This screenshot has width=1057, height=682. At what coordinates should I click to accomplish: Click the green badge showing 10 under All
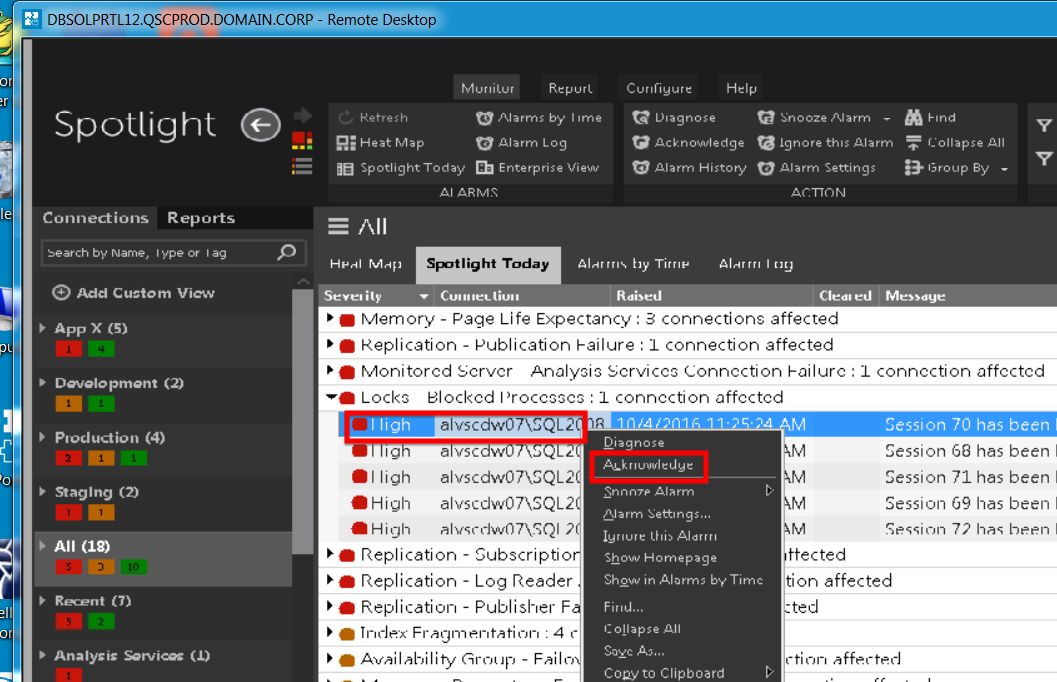133,567
